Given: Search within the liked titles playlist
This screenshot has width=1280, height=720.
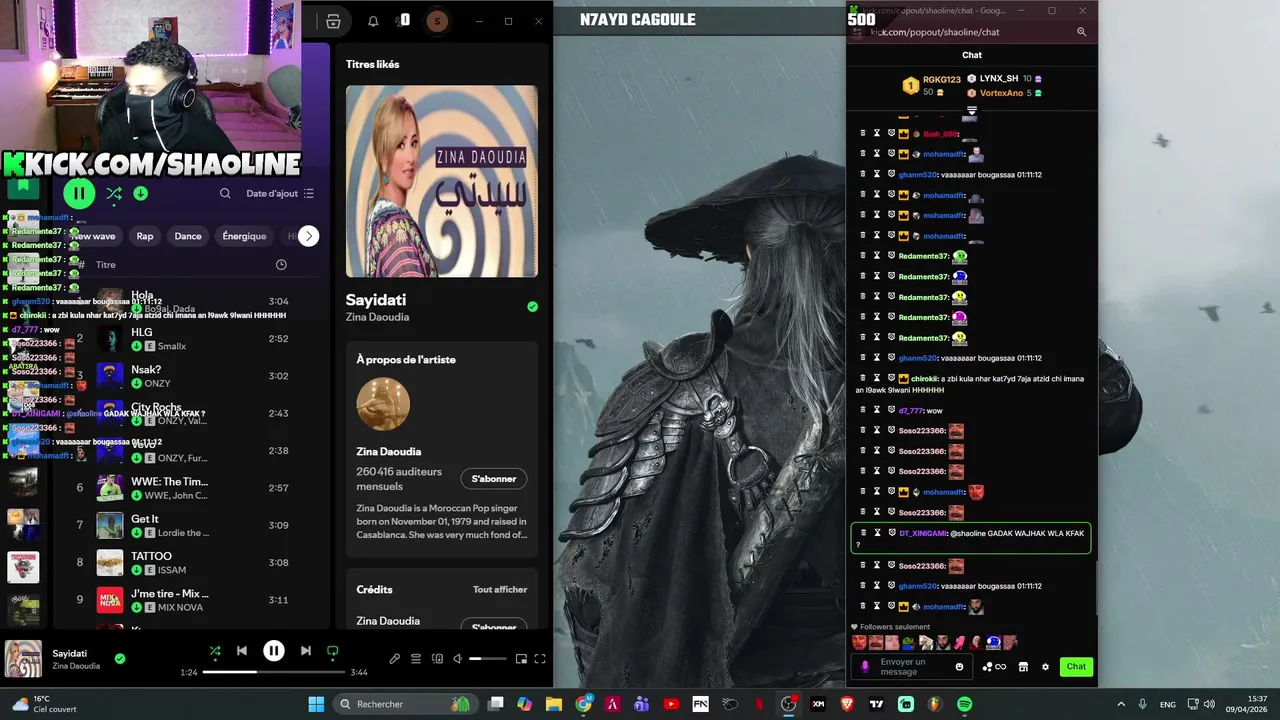Looking at the screenshot, I should (225, 193).
